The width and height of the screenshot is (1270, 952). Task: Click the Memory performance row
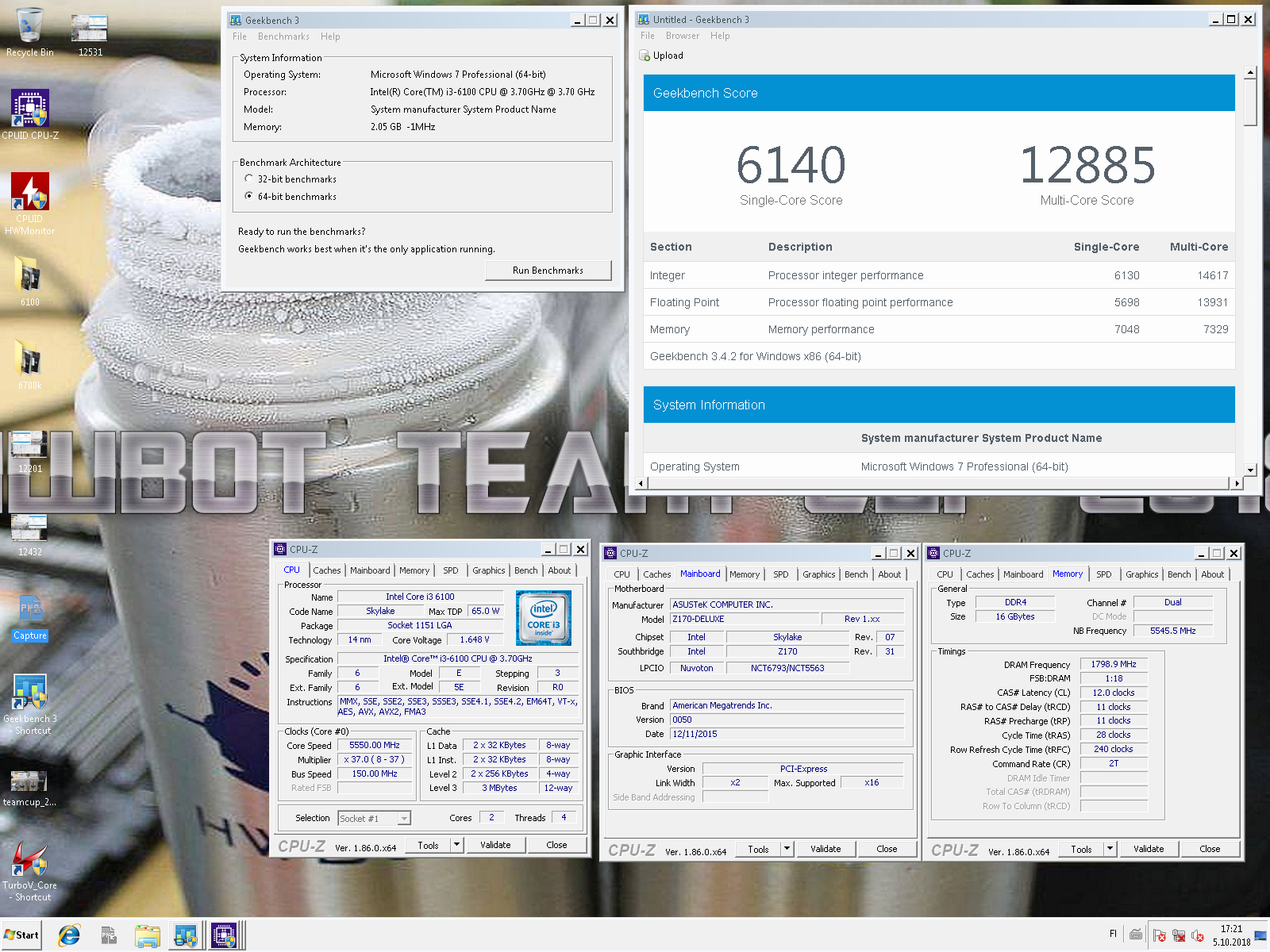(939, 329)
